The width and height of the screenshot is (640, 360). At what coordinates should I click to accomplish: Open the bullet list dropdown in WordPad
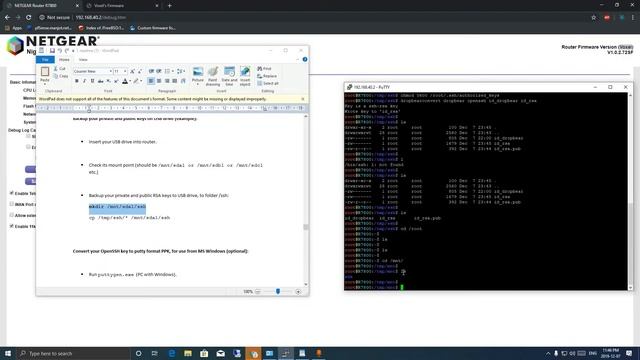pyautogui.click(x=173, y=71)
